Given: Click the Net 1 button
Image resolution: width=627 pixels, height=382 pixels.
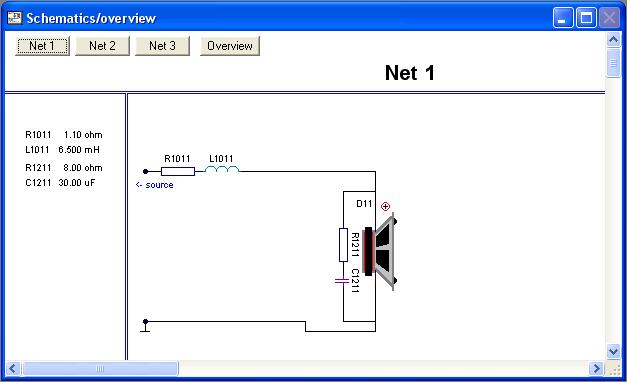Looking at the screenshot, I should tap(42, 46).
